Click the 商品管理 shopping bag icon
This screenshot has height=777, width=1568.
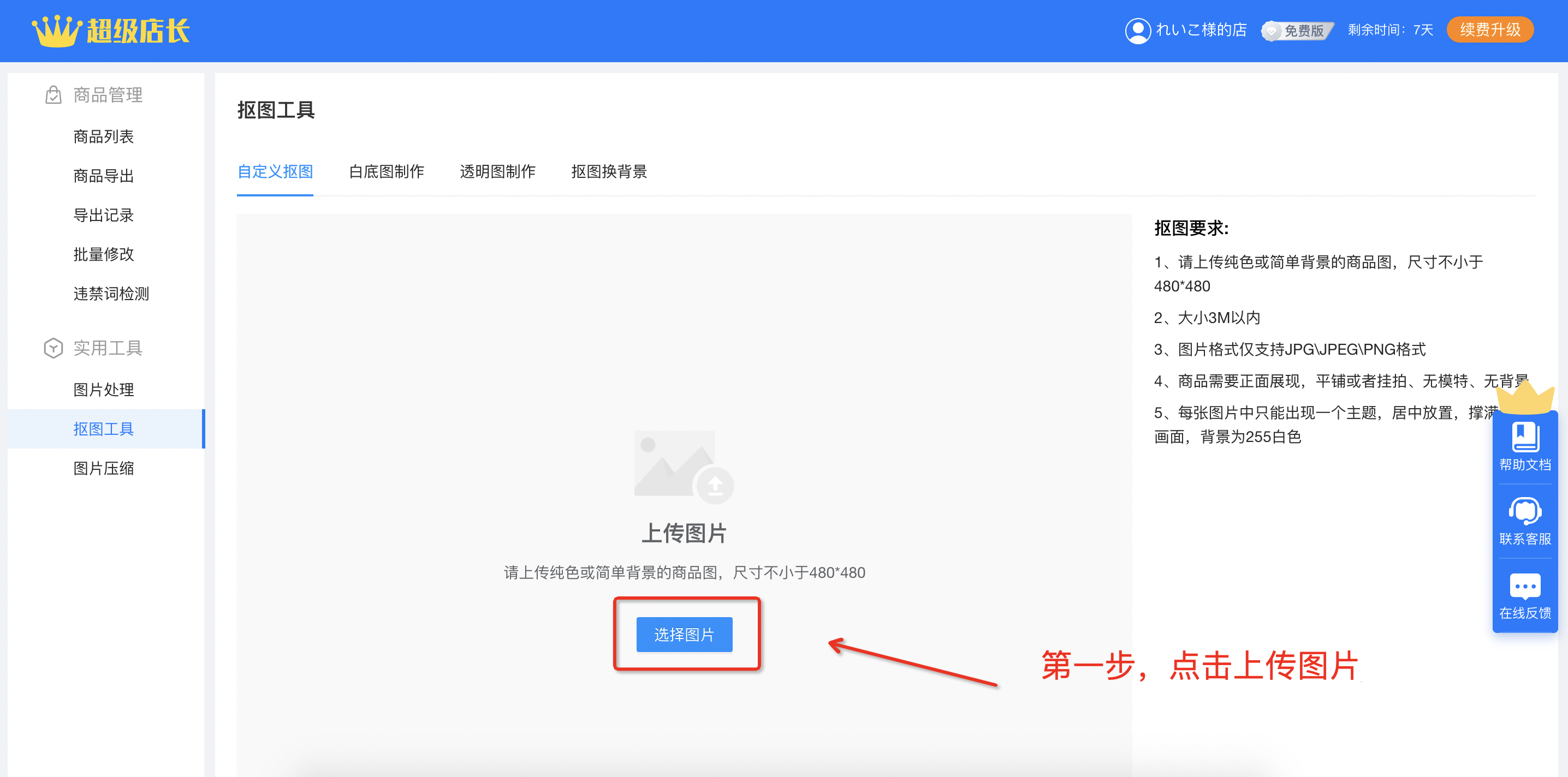pos(54,95)
